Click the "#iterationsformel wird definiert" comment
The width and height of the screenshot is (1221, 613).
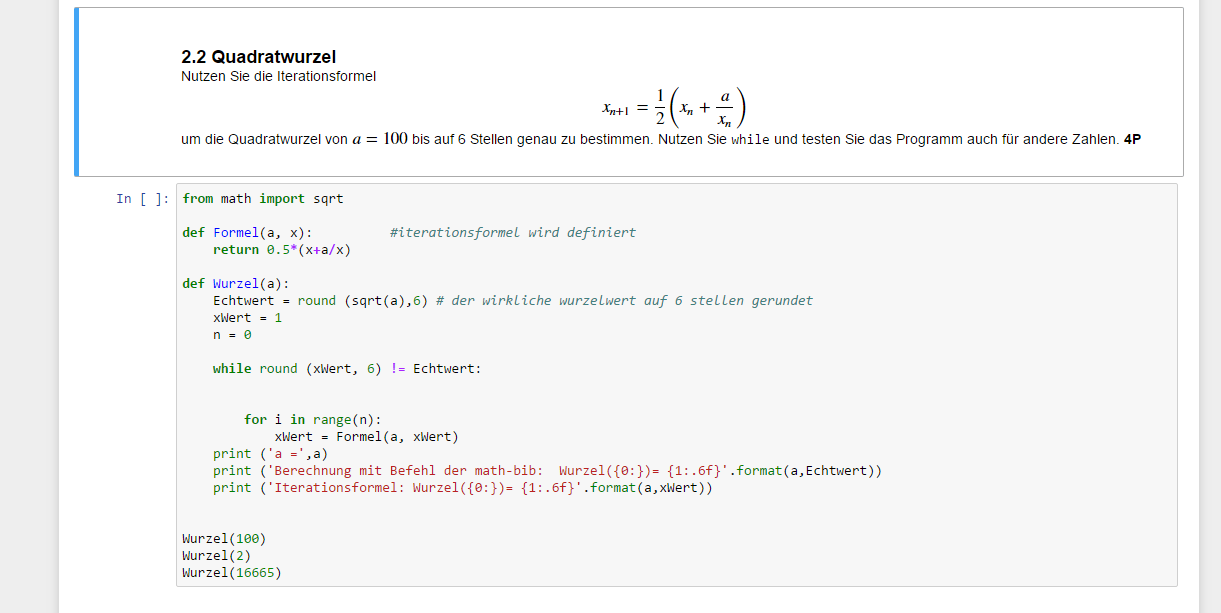(x=512, y=233)
